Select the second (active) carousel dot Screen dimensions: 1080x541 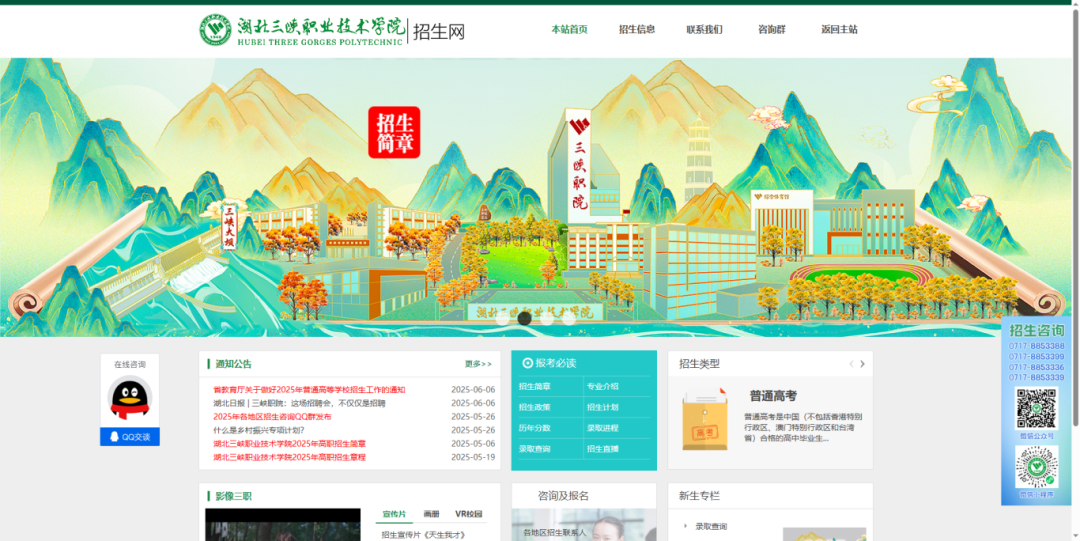525,319
